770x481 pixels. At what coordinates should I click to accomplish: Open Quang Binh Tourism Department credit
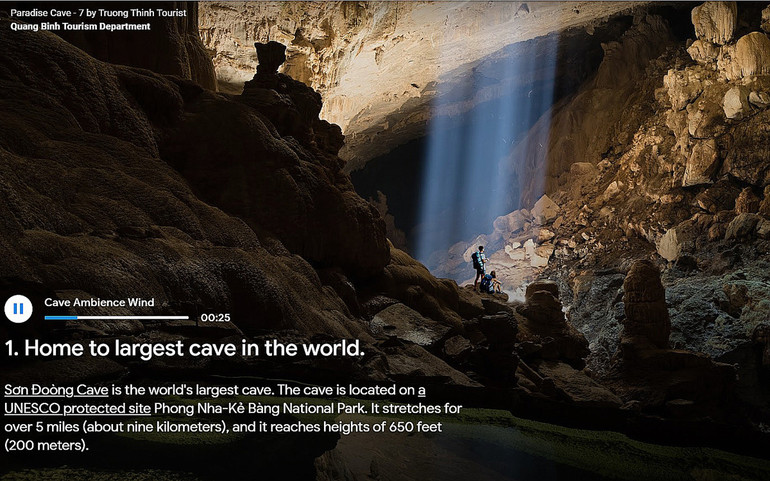[x=80, y=27]
